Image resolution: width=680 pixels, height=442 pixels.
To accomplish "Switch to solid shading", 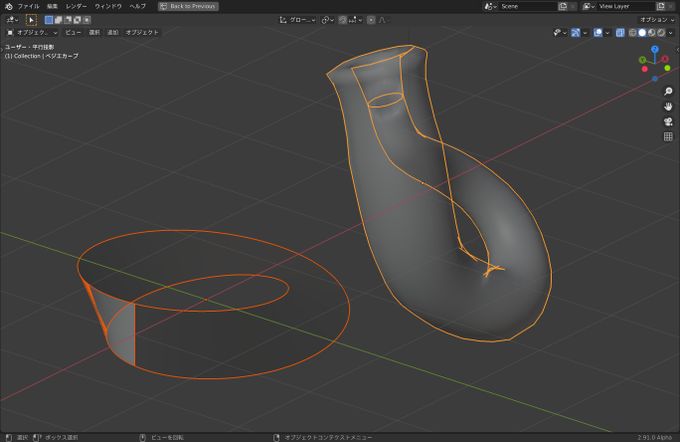I will [x=642, y=33].
